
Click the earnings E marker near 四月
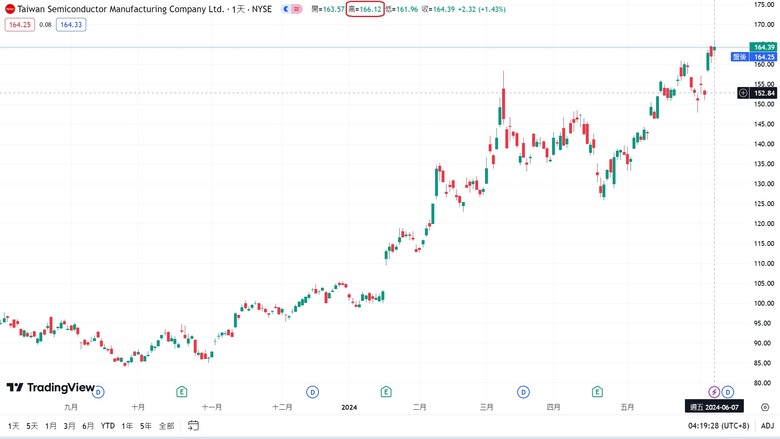tap(597, 392)
